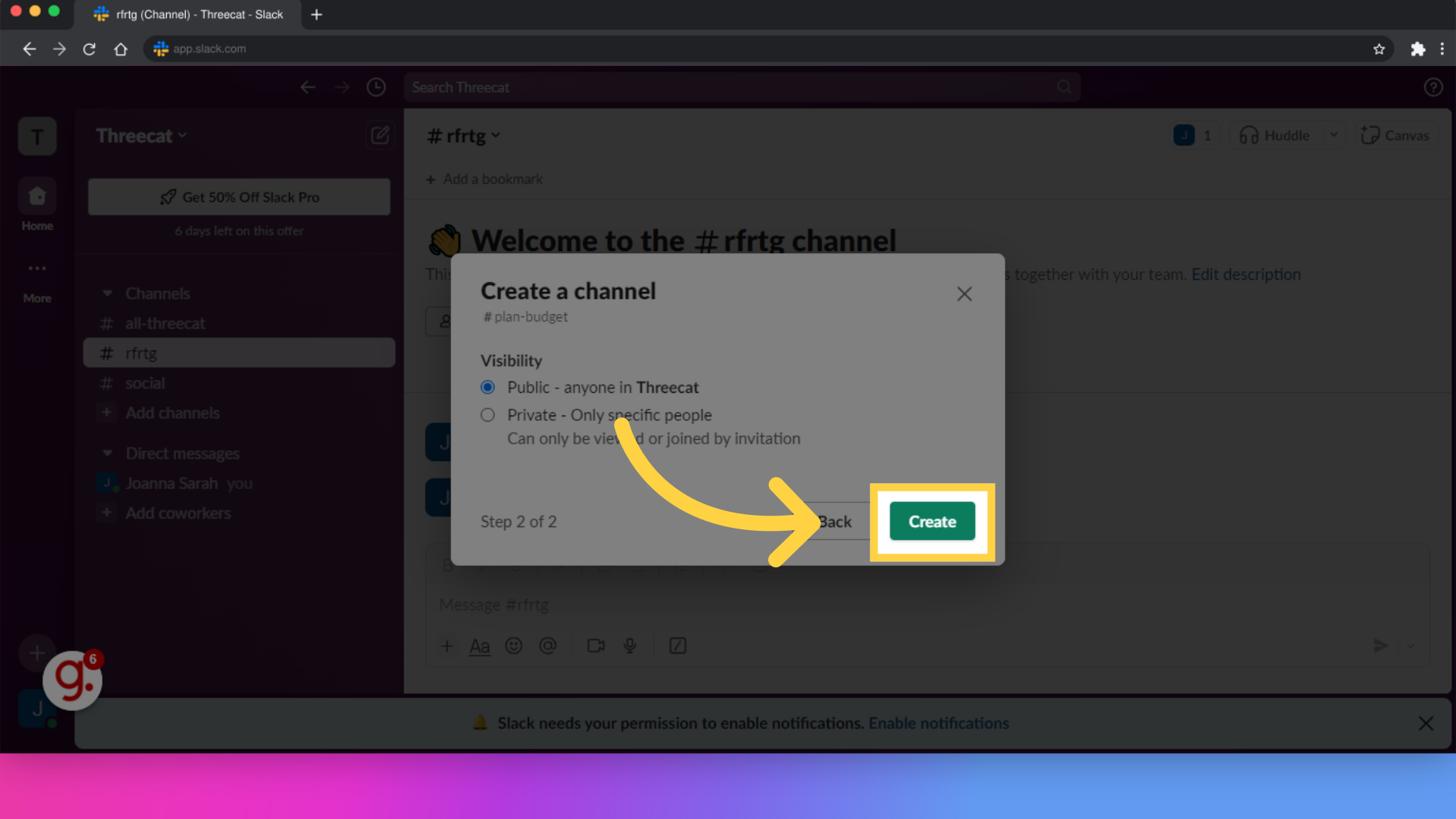Open the Canvas
The width and height of the screenshot is (1456, 819).
1395,136
